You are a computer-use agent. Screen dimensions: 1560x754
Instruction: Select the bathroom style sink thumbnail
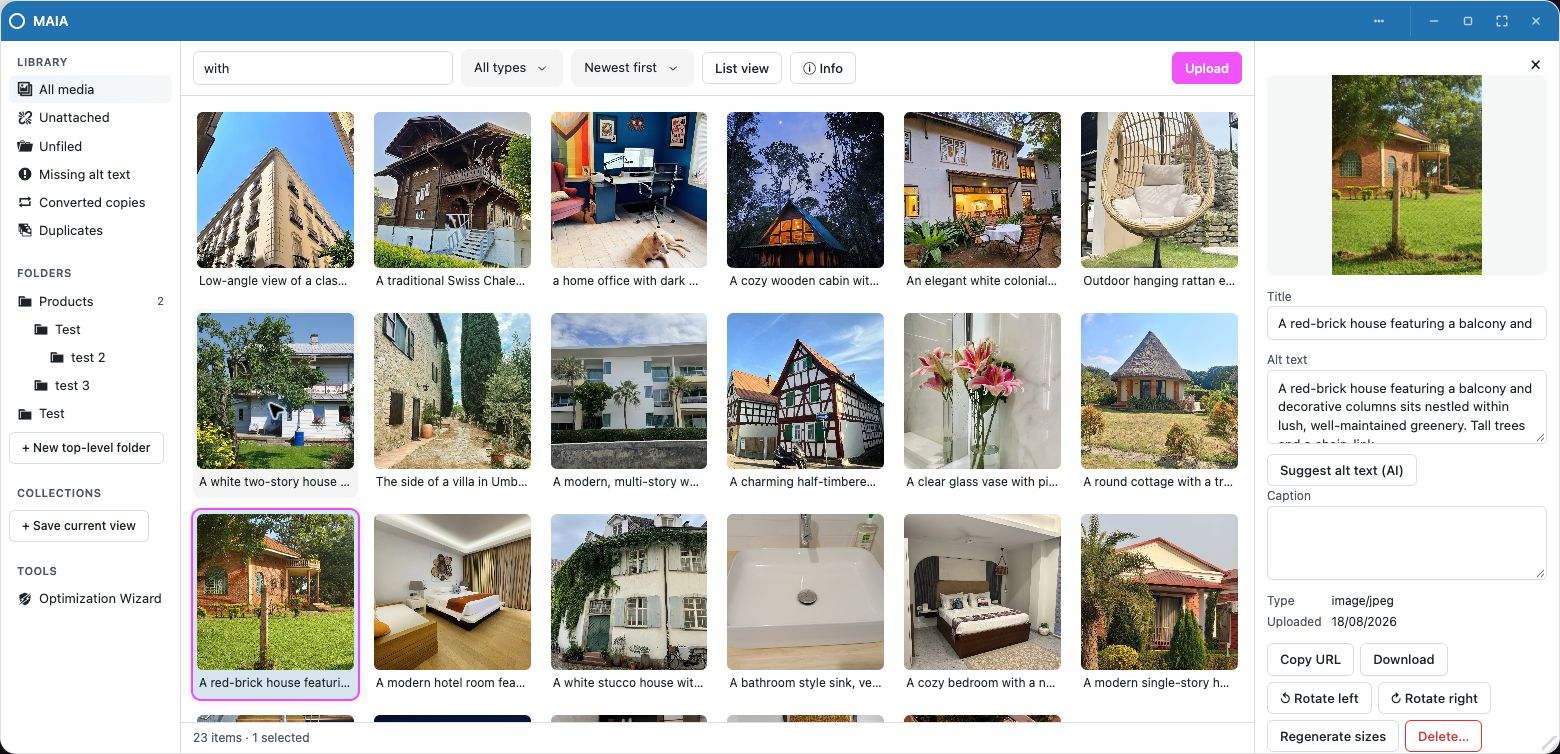tap(805, 592)
